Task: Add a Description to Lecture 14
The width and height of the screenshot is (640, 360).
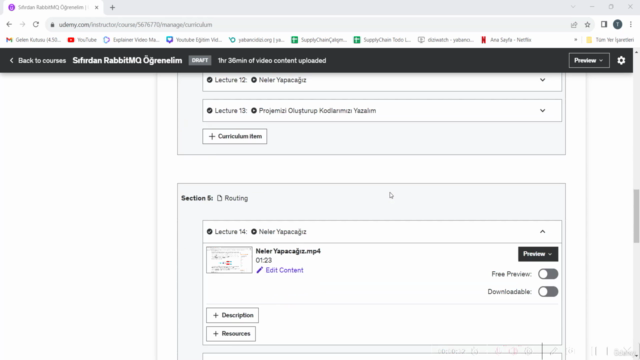Action: tap(232, 315)
